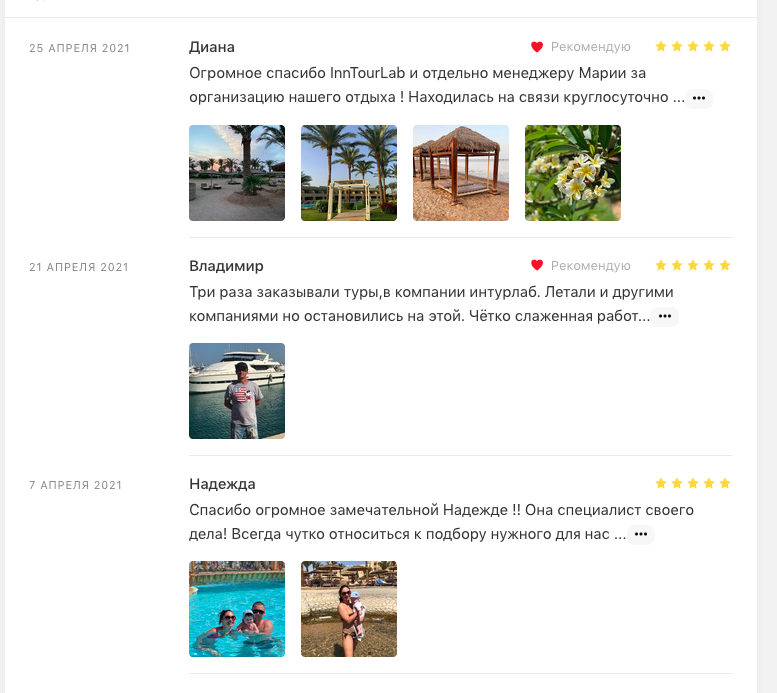Click the star rating on Диана's review
The height and width of the screenshot is (693, 777).
(693, 47)
